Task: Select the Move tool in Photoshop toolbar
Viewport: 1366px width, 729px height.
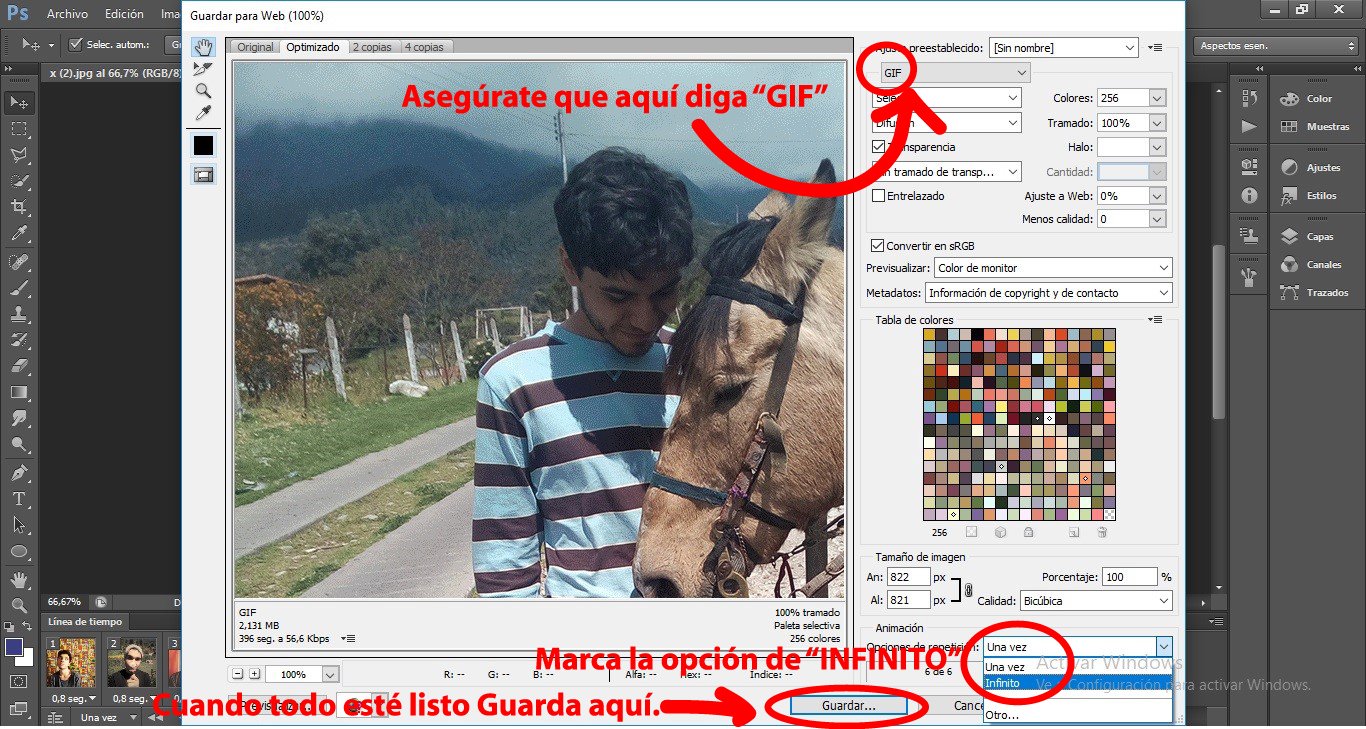Action: 18,102
